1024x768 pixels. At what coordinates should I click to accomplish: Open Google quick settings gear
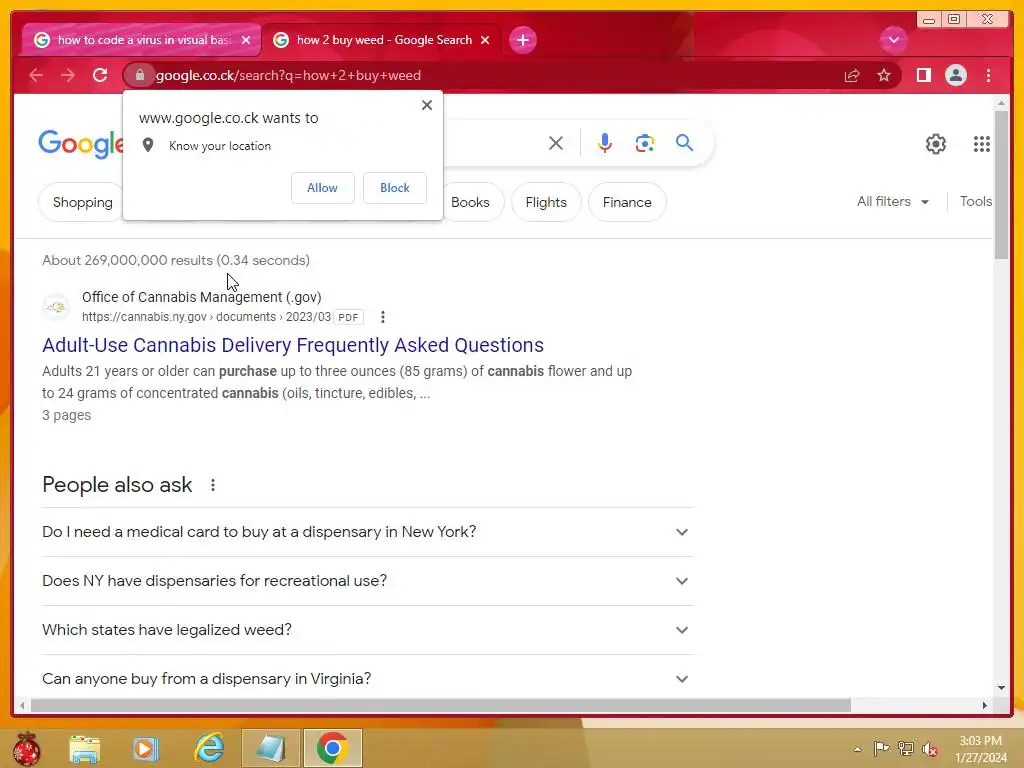[x=935, y=144]
